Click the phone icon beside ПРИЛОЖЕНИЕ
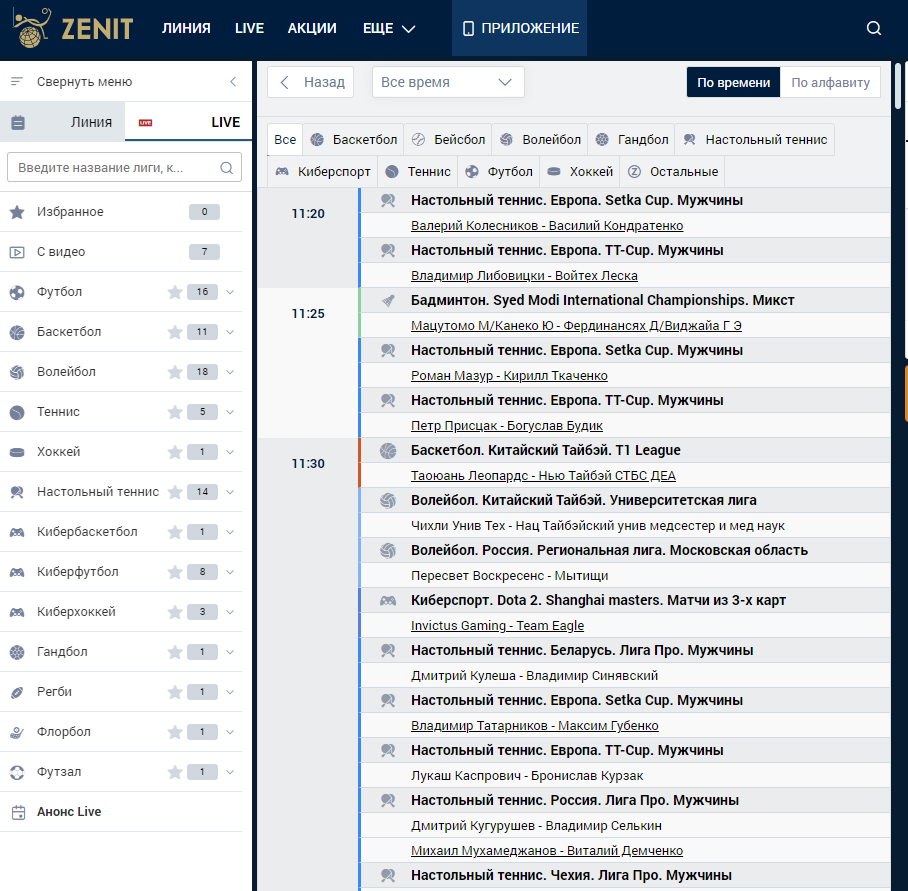Screen dimensions: 908x891 468,28
